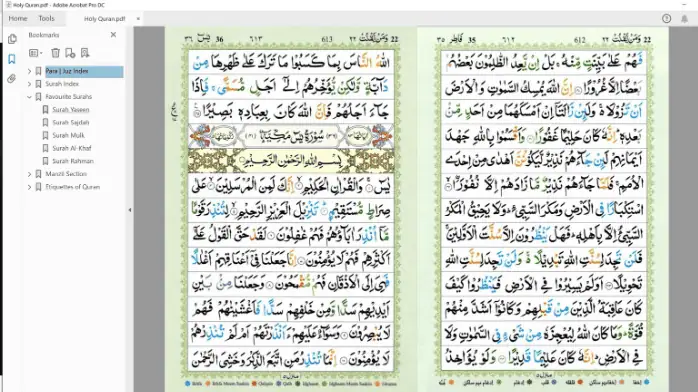Go to Surah Al-Khaf bookmark

click(72, 148)
